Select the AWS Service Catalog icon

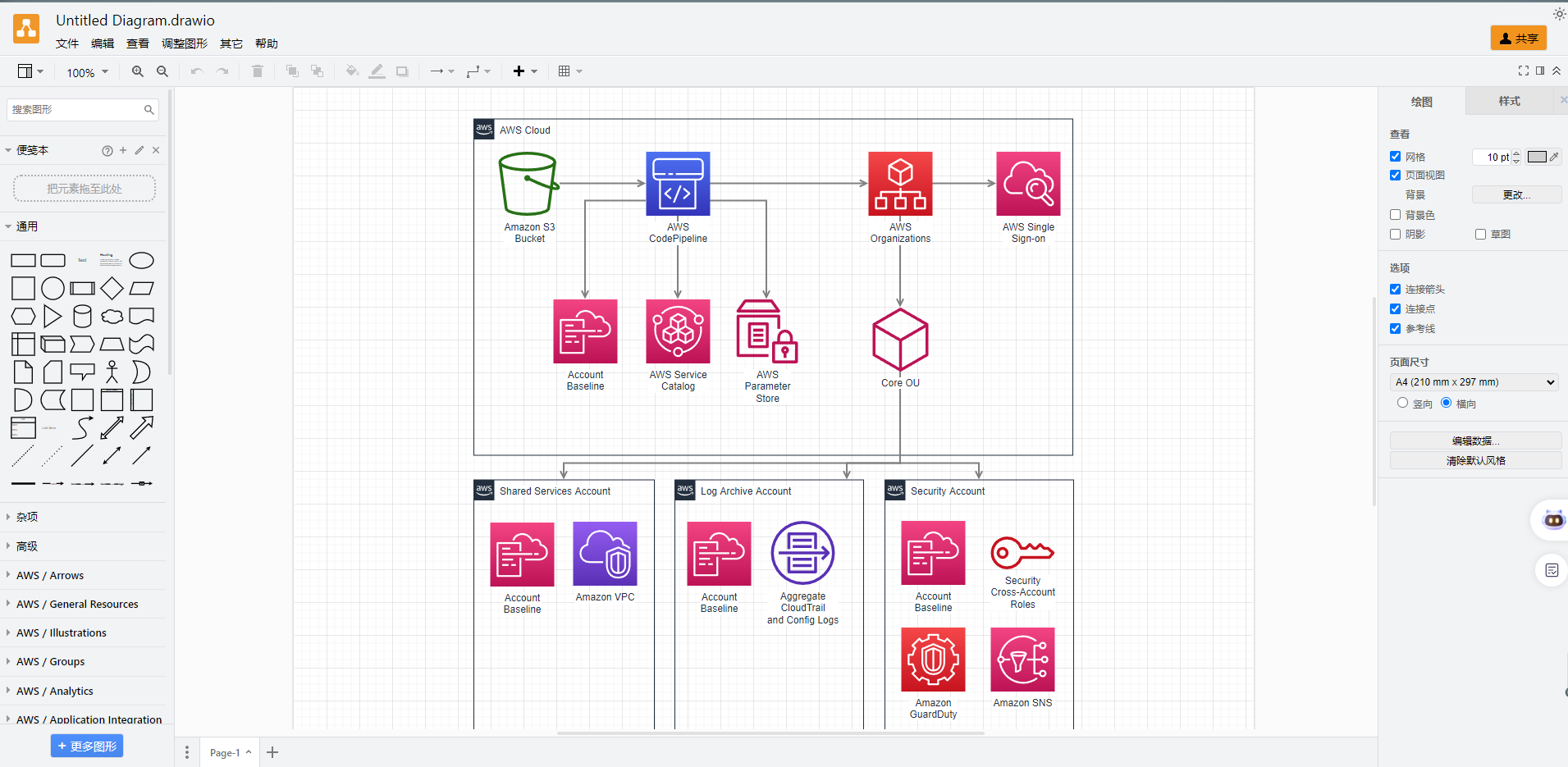(x=678, y=331)
